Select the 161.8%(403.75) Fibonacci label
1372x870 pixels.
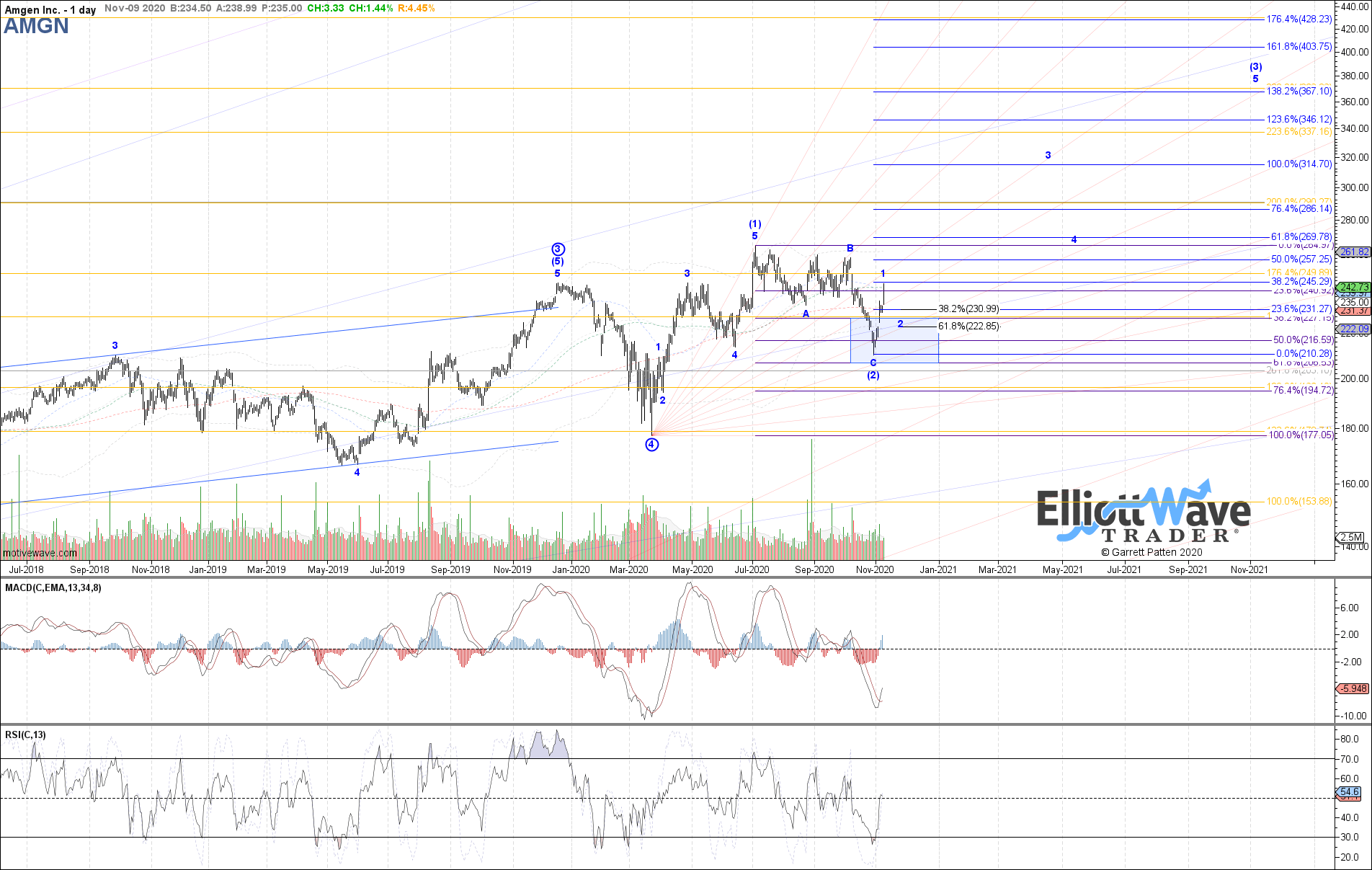(x=1299, y=47)
